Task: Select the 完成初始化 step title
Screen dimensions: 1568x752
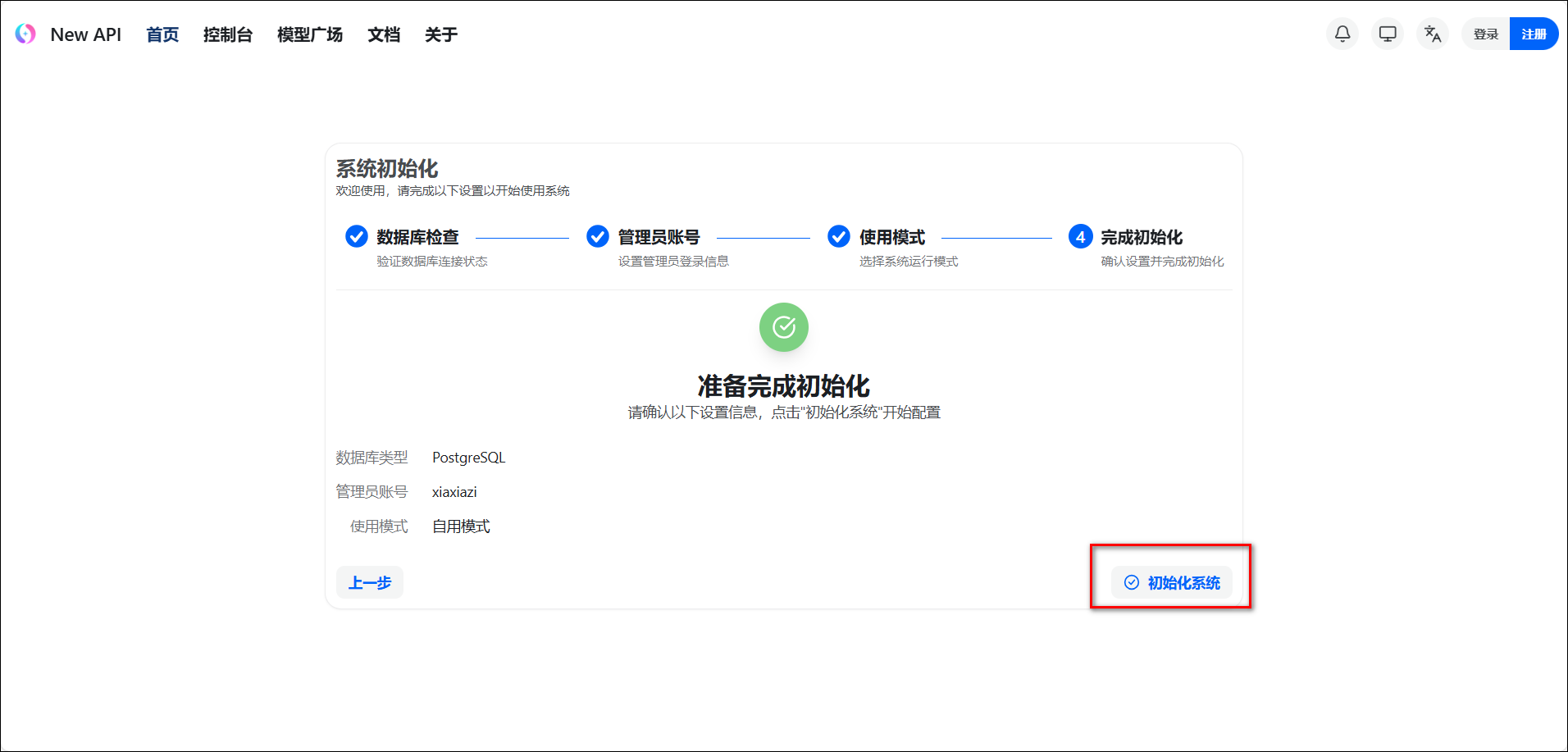Action: (1141, 237)
